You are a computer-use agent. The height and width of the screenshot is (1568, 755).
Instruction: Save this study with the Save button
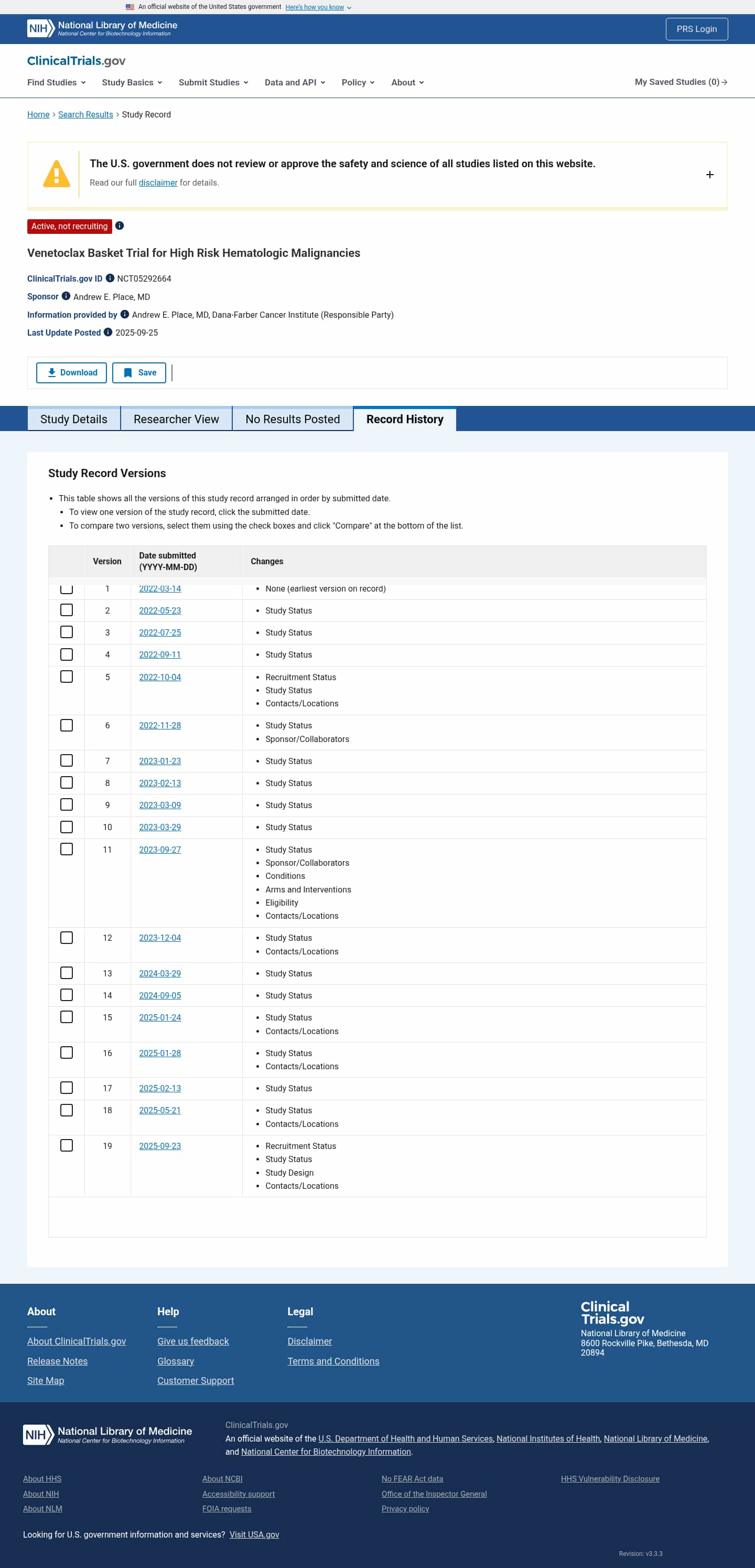pyautogui.click(x=139, y=372)
